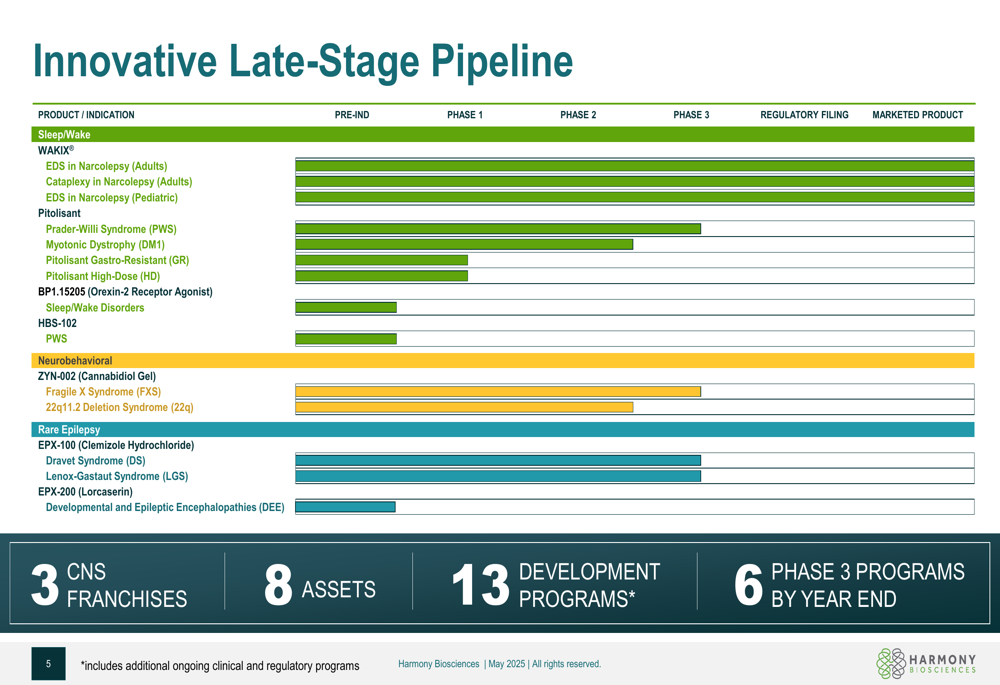This screenshot has height=685, width=1000.
Task: Click the Harmony Biosciences logo
Action: [x=926, y=663]
